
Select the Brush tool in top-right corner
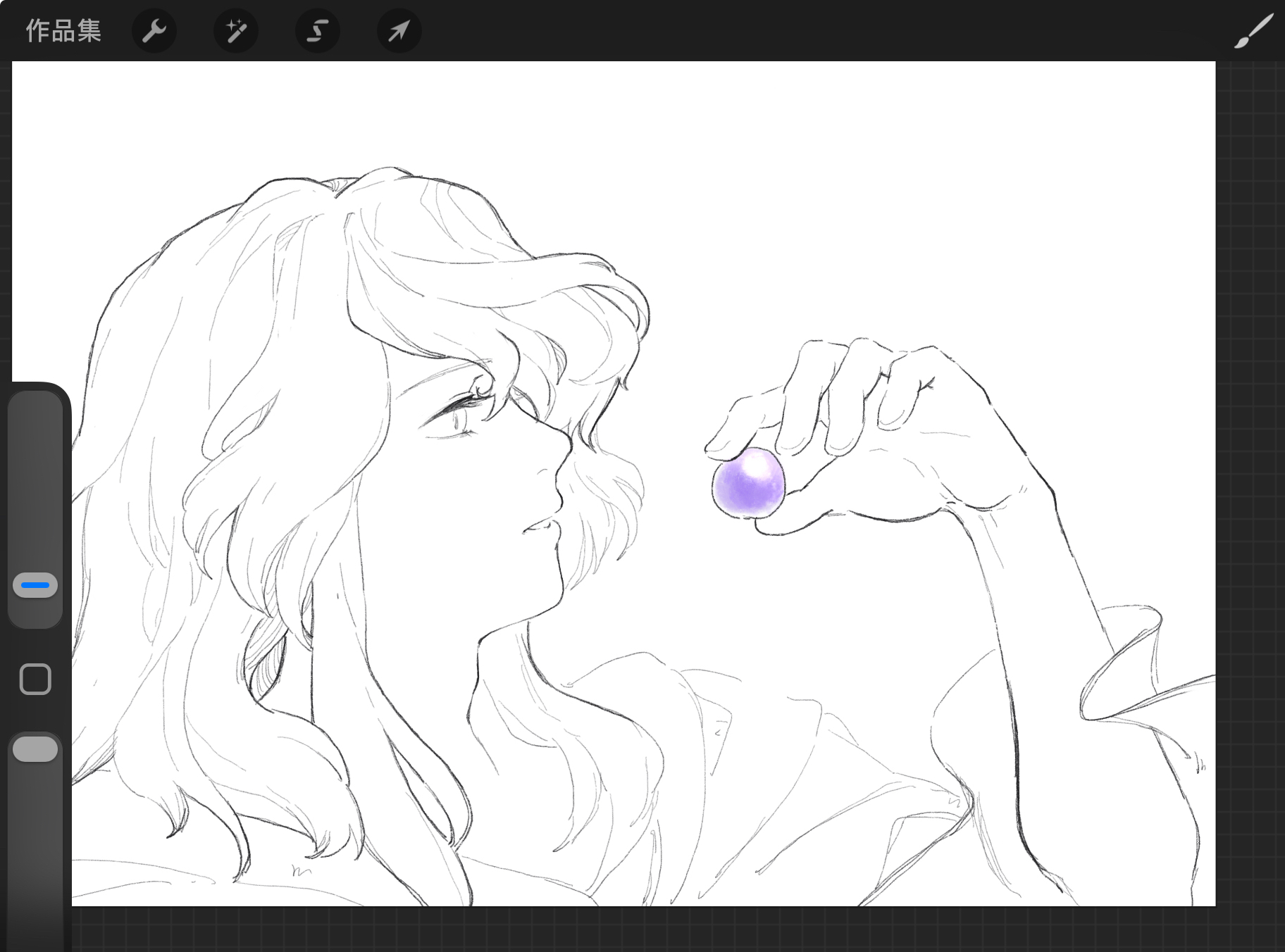1253,31
